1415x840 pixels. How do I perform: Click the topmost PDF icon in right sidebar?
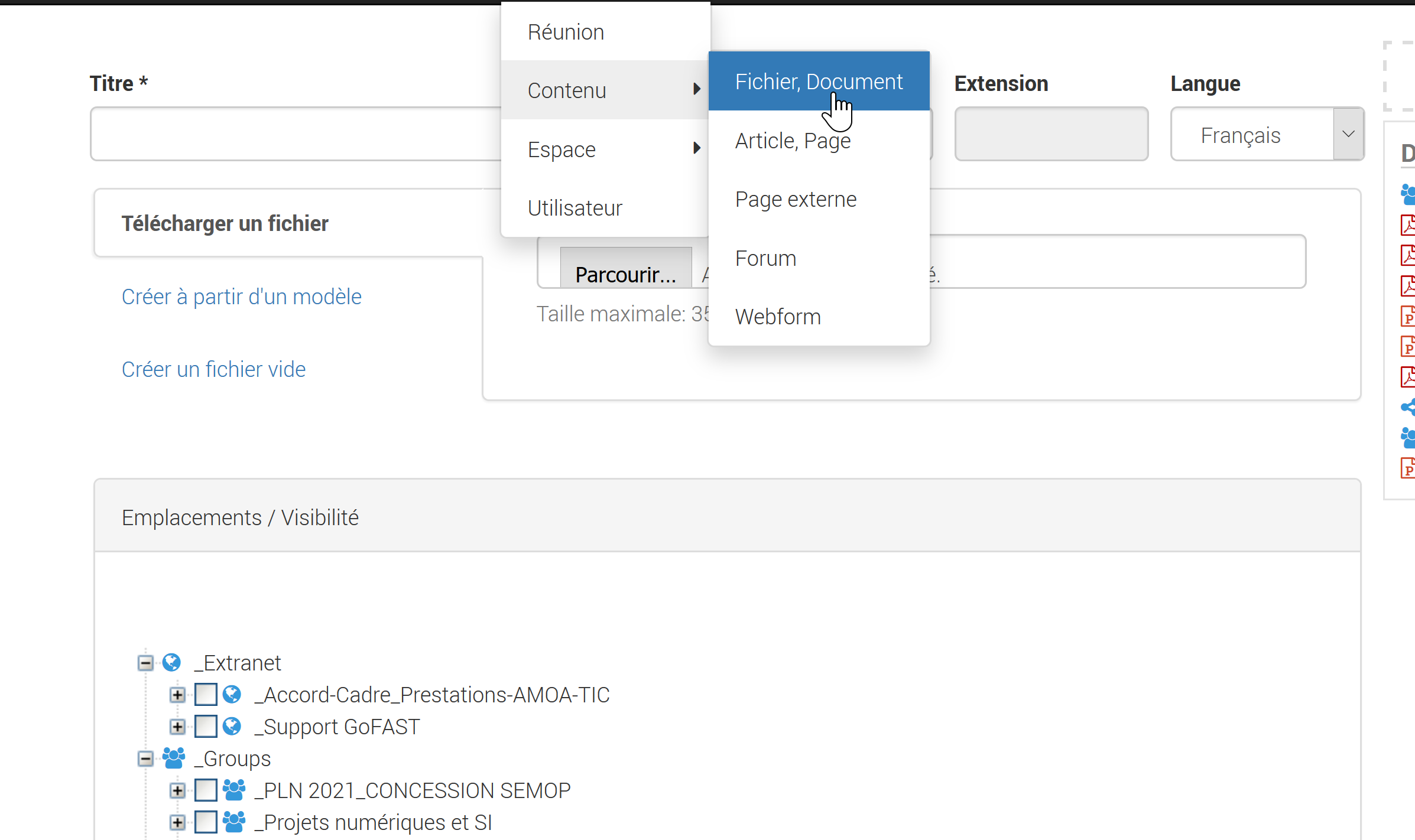1408,225
